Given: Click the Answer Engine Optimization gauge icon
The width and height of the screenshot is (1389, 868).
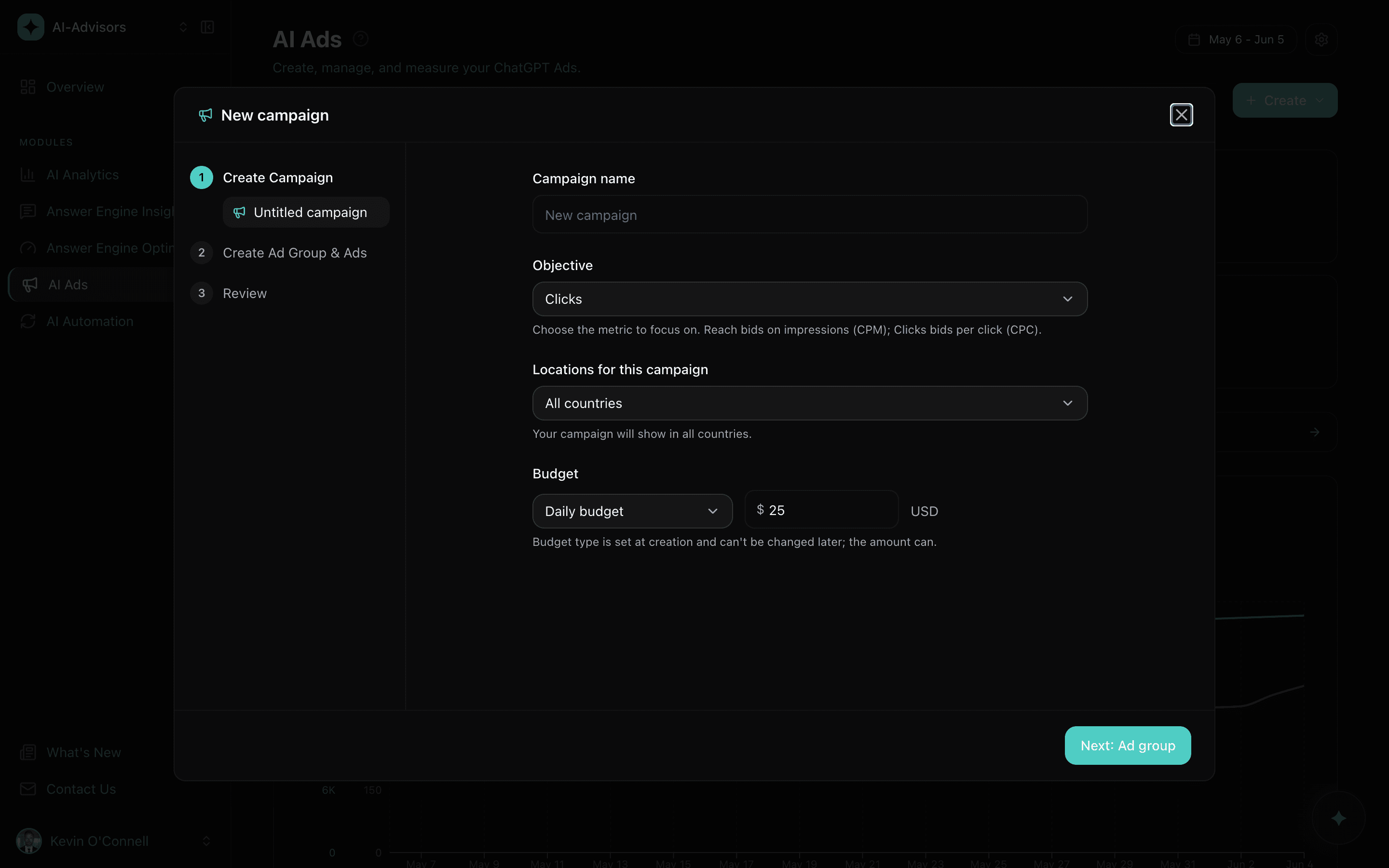Looking at the screenshot, I should [x=27, y=248].
